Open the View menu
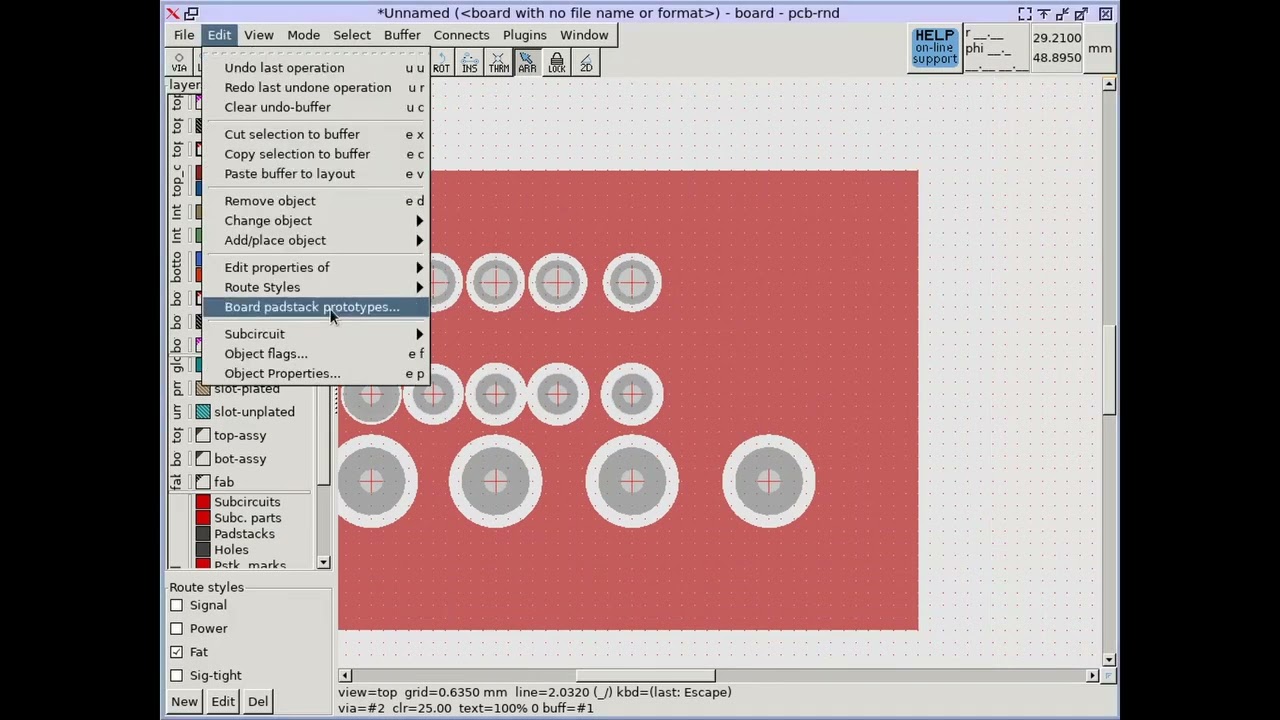Screen dimensions: 1280x720 pos(258,35)
